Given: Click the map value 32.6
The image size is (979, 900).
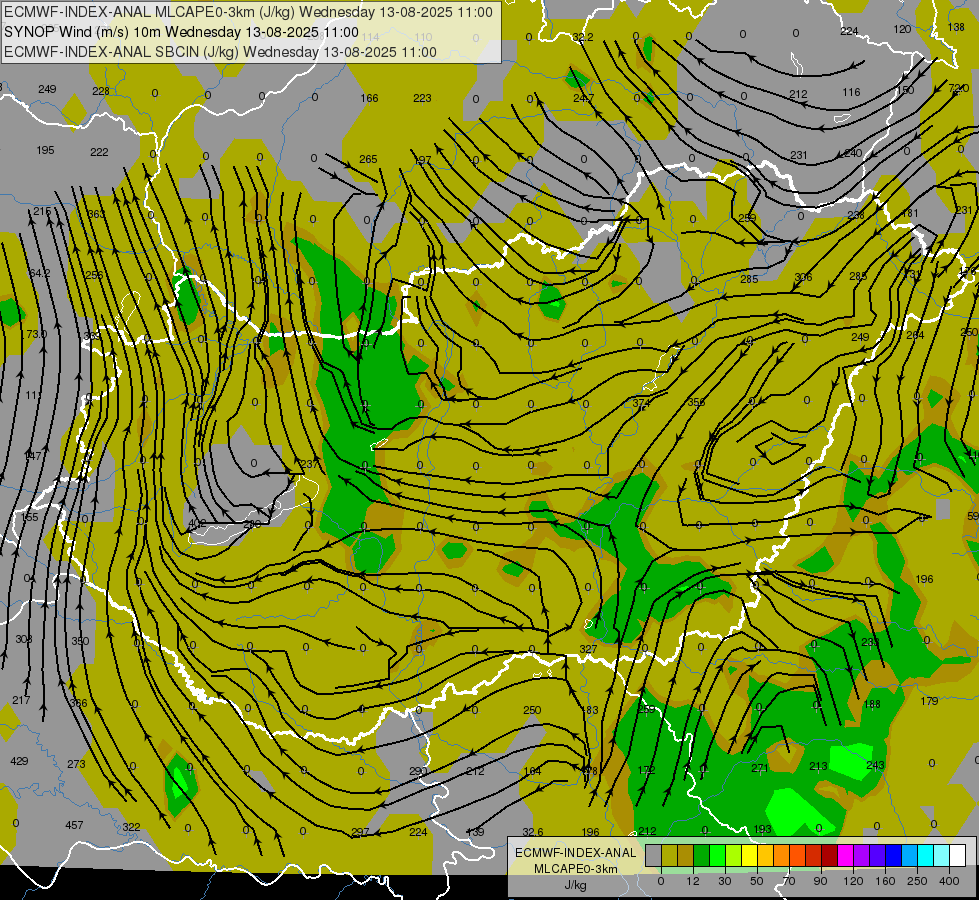Looking at the screenshot, I should 533,832.
